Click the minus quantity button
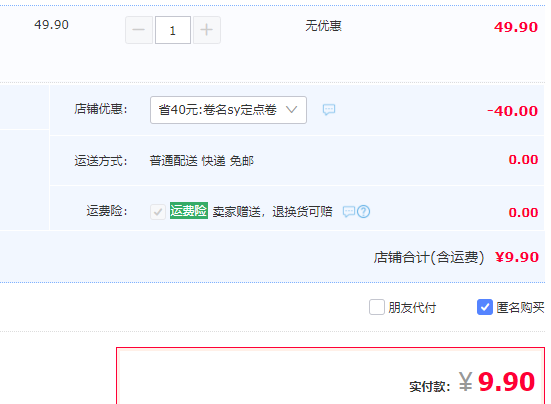Screen dimensions: 551x404 pos(139,30)
